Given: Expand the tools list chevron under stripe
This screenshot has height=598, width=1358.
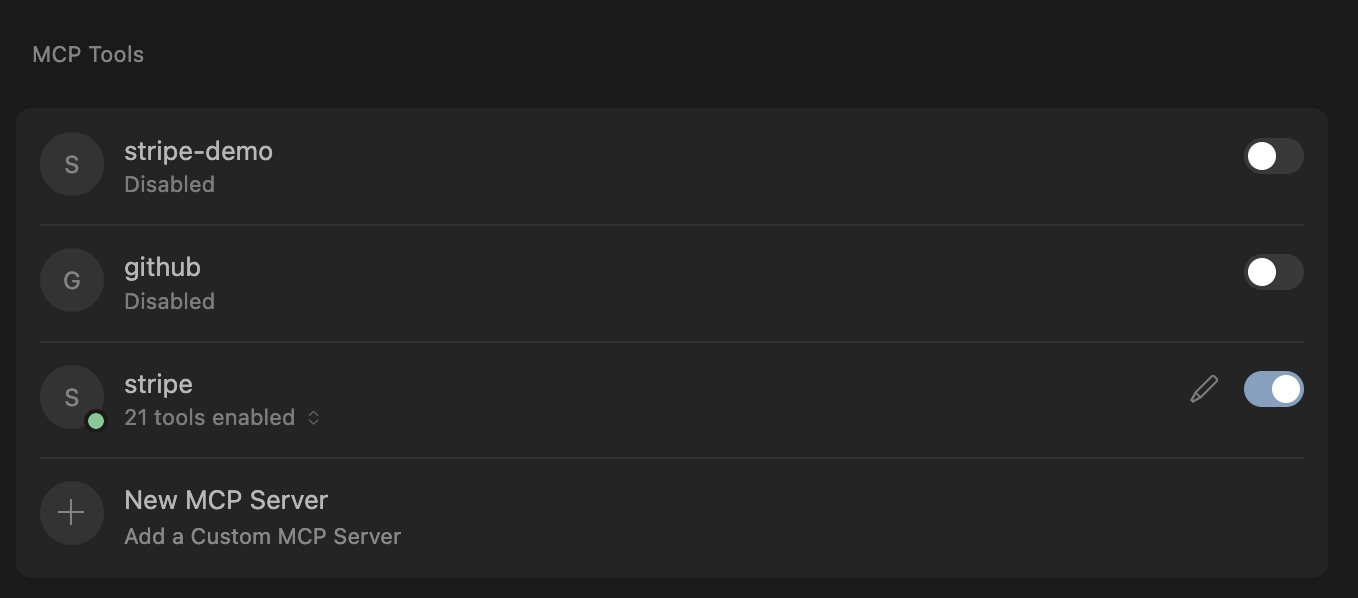Looking at the screenshot, I should 313,418.
